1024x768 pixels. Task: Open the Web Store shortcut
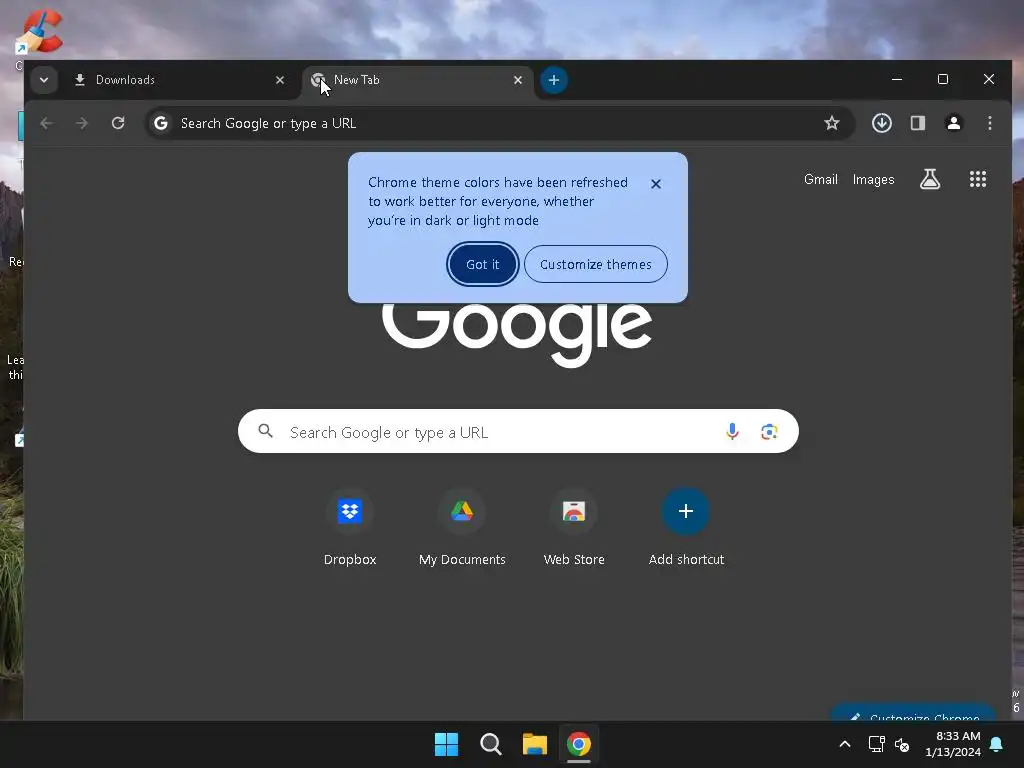574,526
